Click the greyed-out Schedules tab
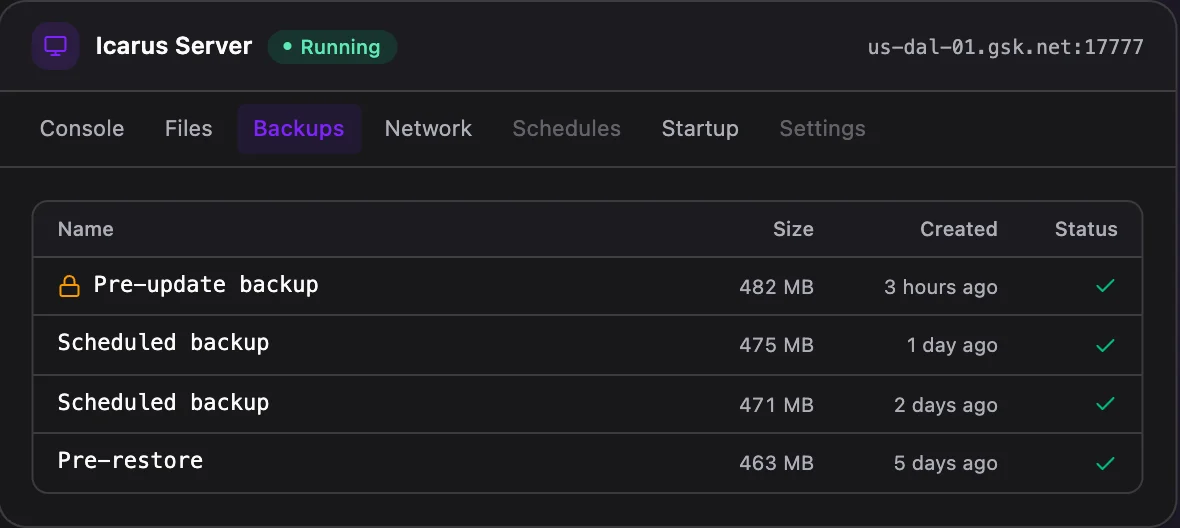Image resolution: width=1180 pixels, height=528 pixels. (567, 129)
